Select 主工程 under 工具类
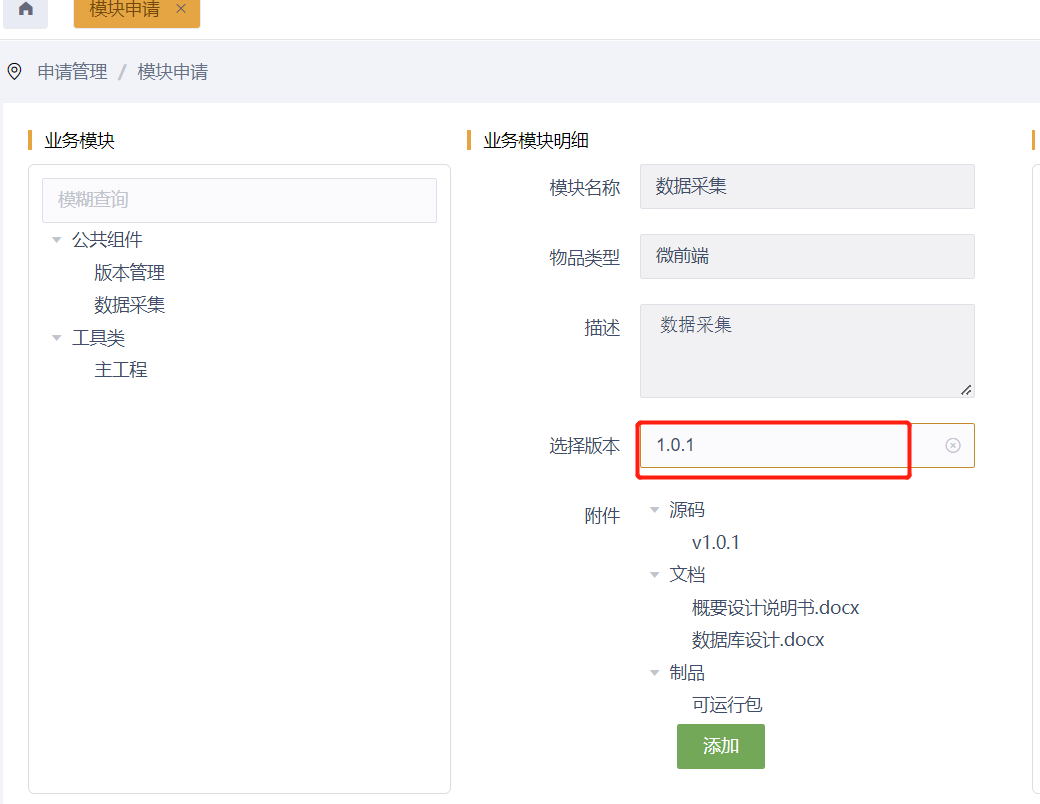This screenshot has width=1040, height=804. 121,370
